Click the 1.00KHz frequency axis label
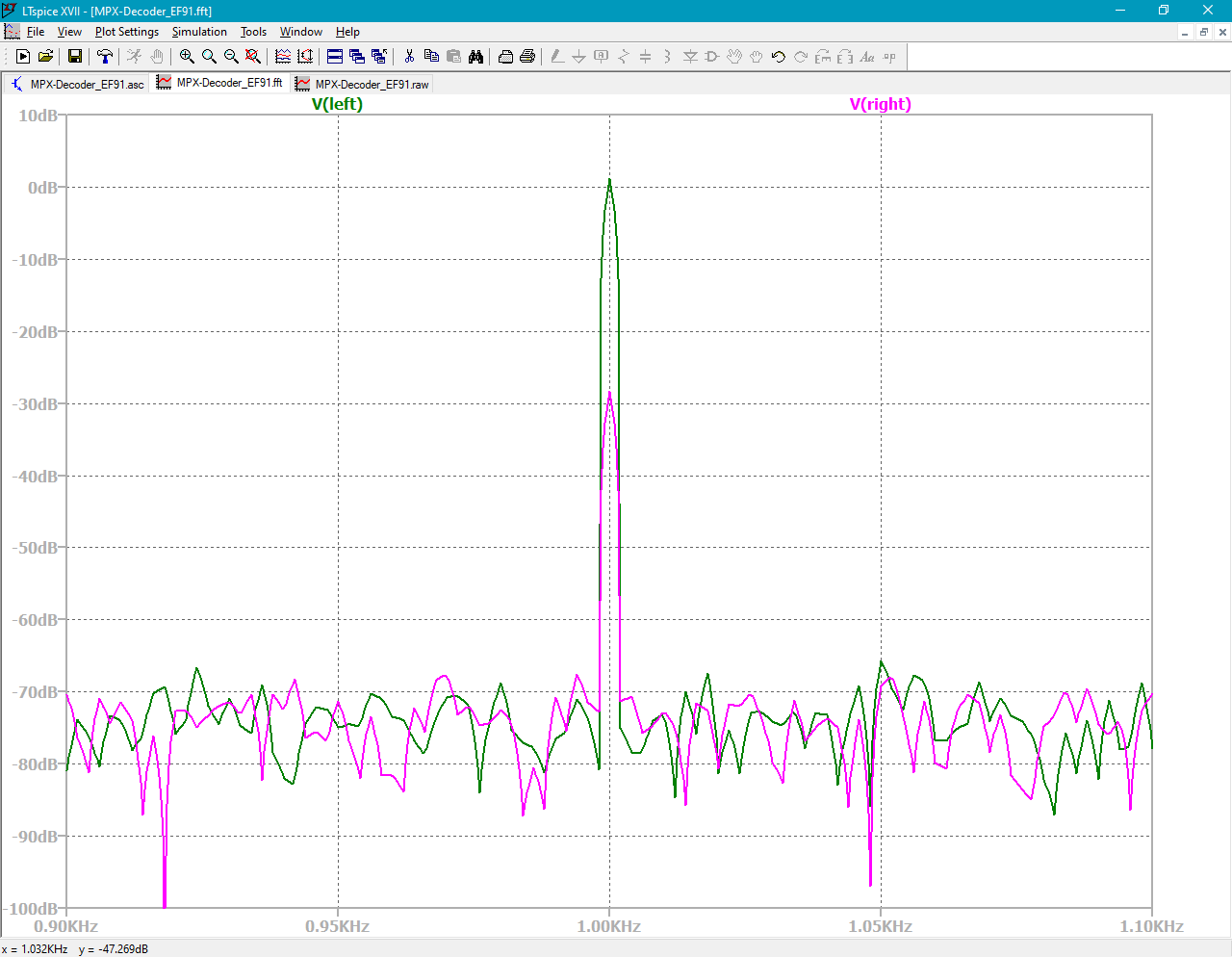 [x=609, y=926]
